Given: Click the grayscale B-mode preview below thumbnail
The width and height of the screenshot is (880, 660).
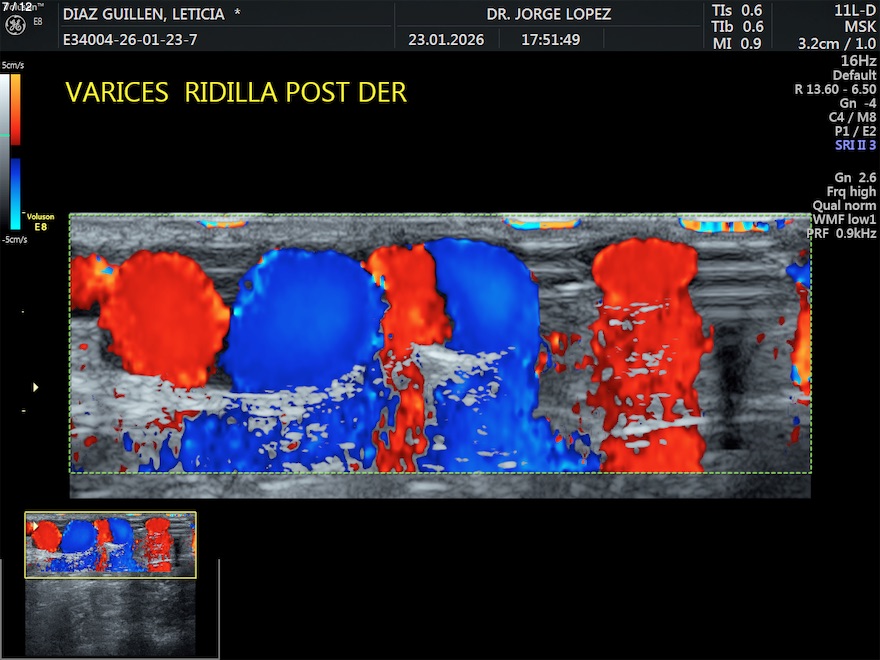Looking at the screenshot, I should point(110,616).
